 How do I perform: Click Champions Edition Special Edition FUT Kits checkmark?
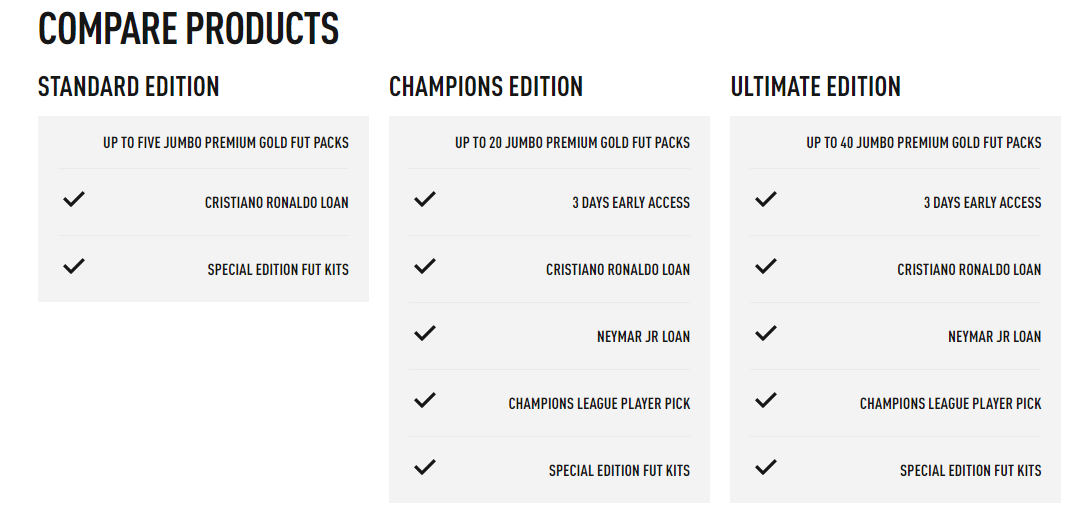pyautogui.click(x=425, y=467)
